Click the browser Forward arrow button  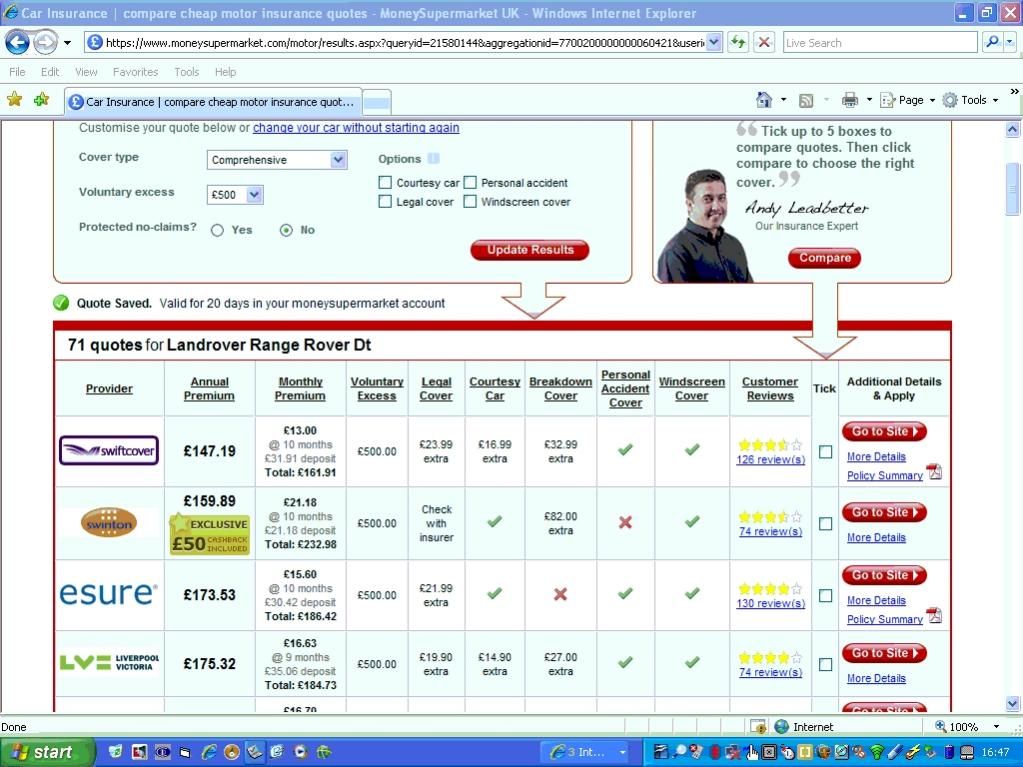point(45,43)
